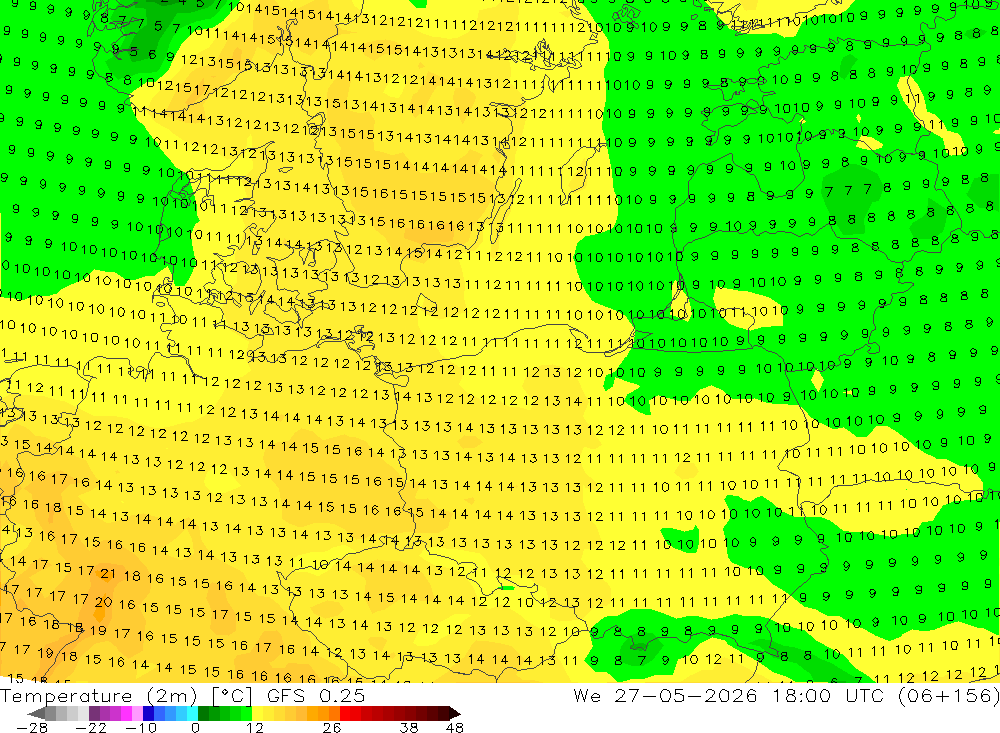This screenshot has width=1000, height=733.
Task: Click the dark blue swatch in the legend
Action: tap(148, 713)
